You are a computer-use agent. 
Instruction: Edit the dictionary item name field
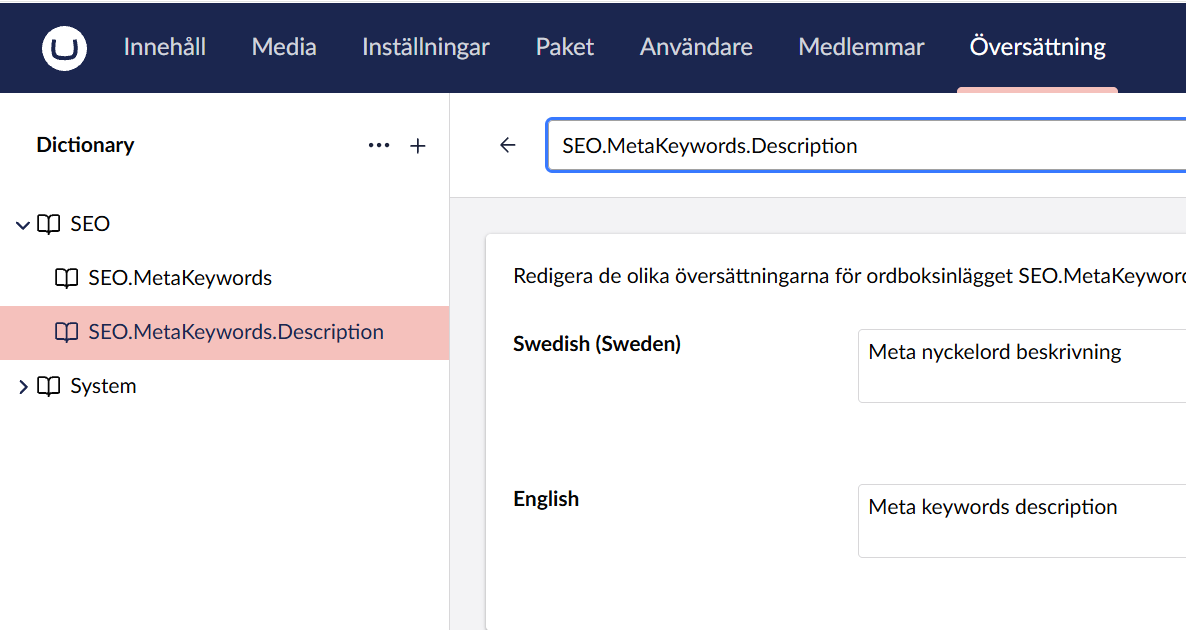tap(866, 145)
